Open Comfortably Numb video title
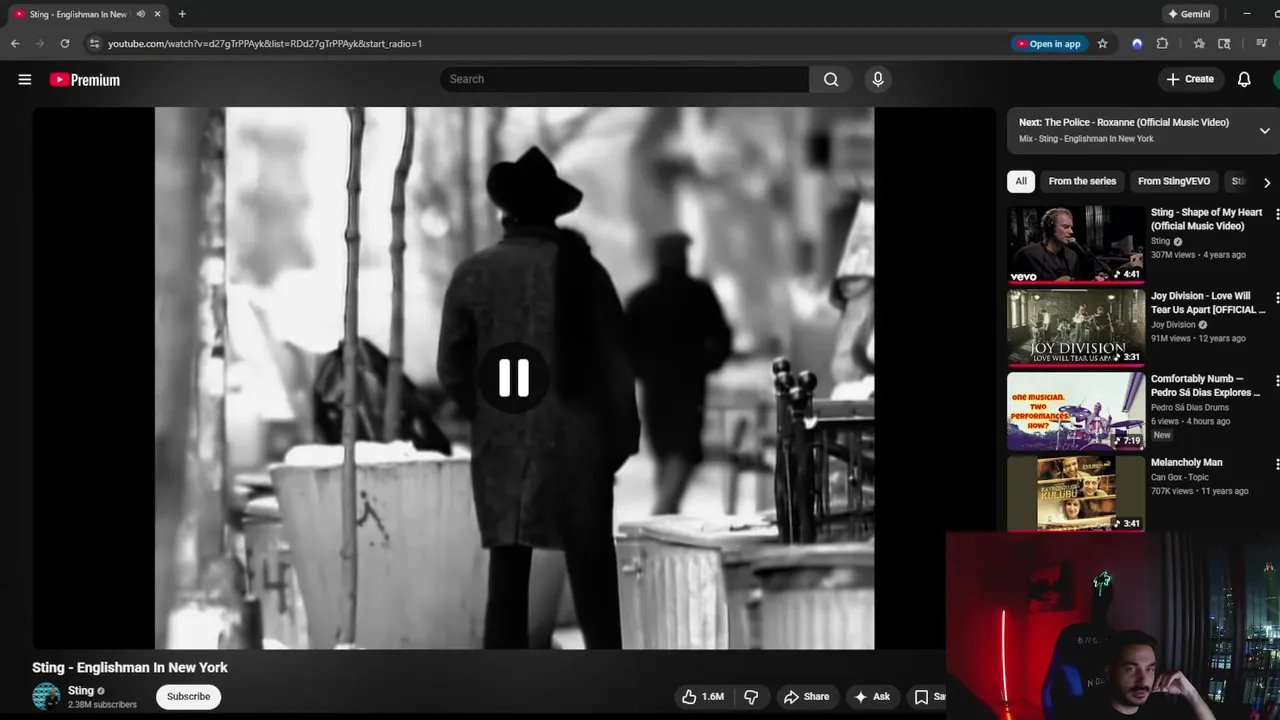The height and width of the screenshot is (720, 1280). [1205, 385]
